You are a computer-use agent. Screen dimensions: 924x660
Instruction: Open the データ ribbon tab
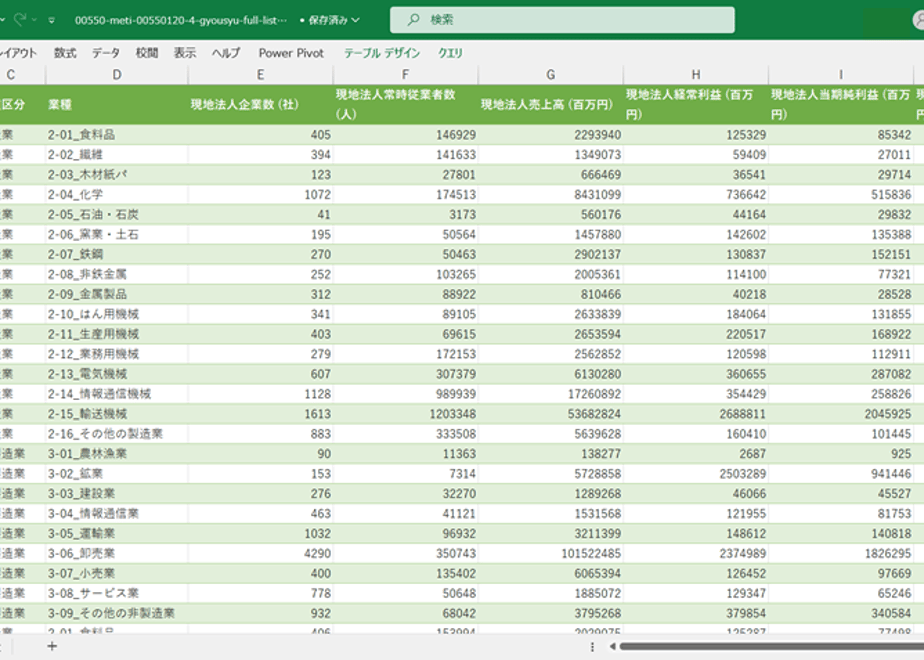coord(105,53)
